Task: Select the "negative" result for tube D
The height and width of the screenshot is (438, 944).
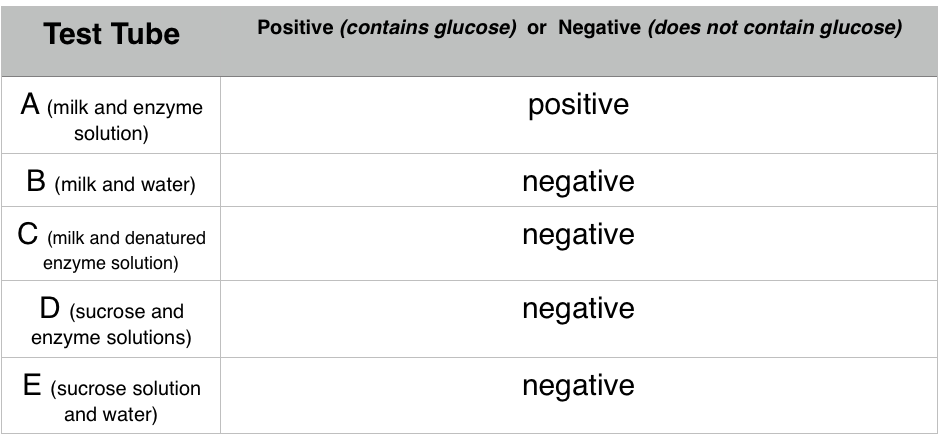Action: [578, 309]
